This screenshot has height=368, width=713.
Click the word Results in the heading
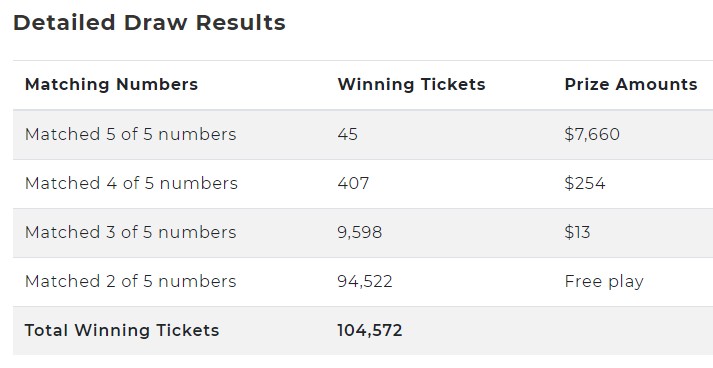click(x=241, y=22)
